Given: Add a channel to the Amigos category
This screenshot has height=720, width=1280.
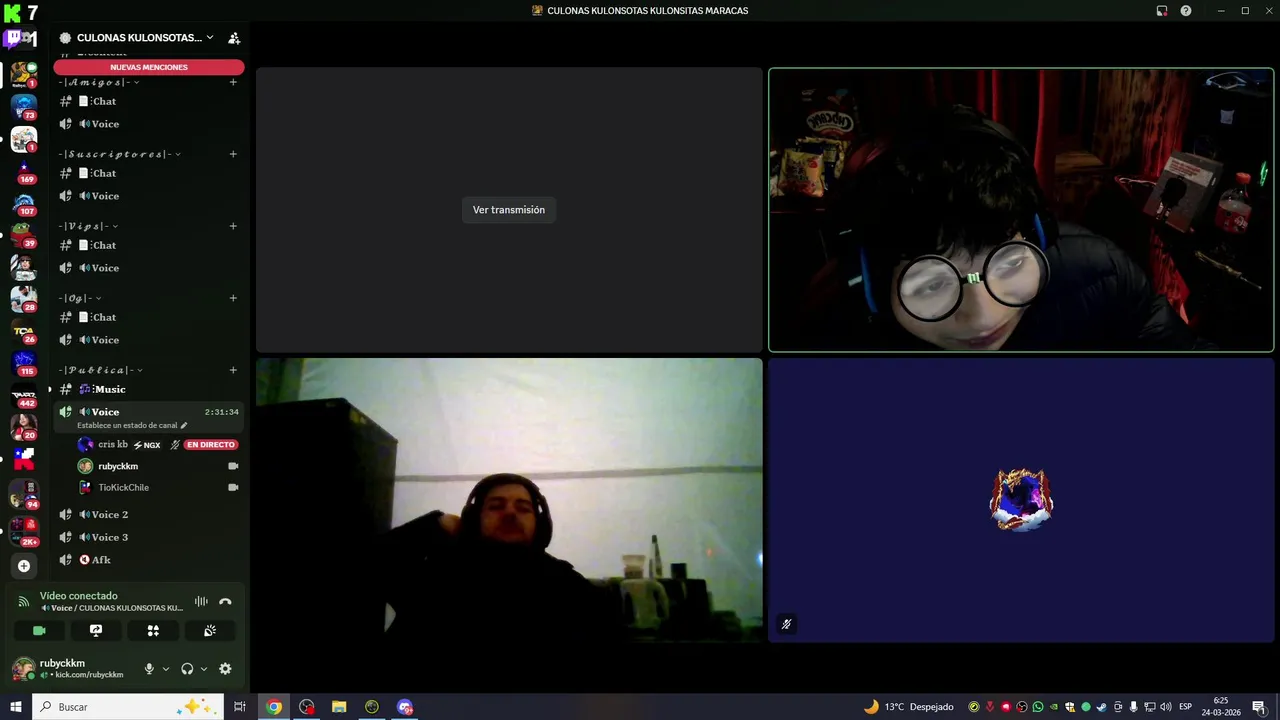Looking at the screenshot, I should point(233,82).
